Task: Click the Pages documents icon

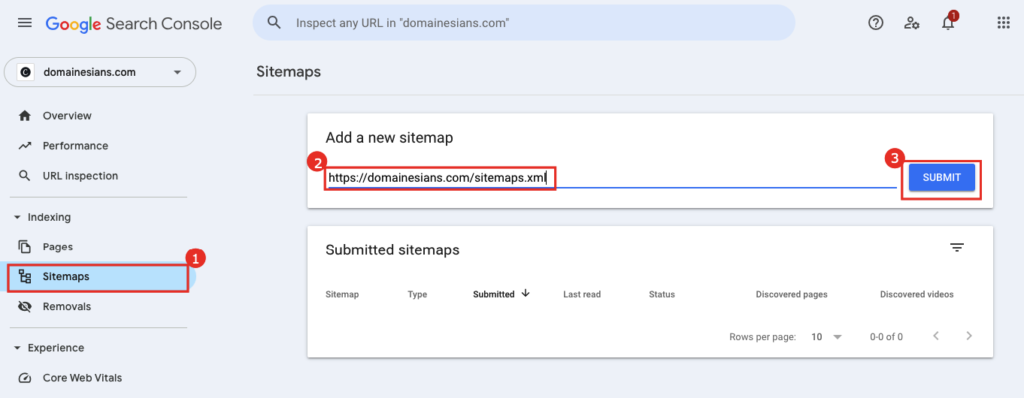Action: coord(25,247)
